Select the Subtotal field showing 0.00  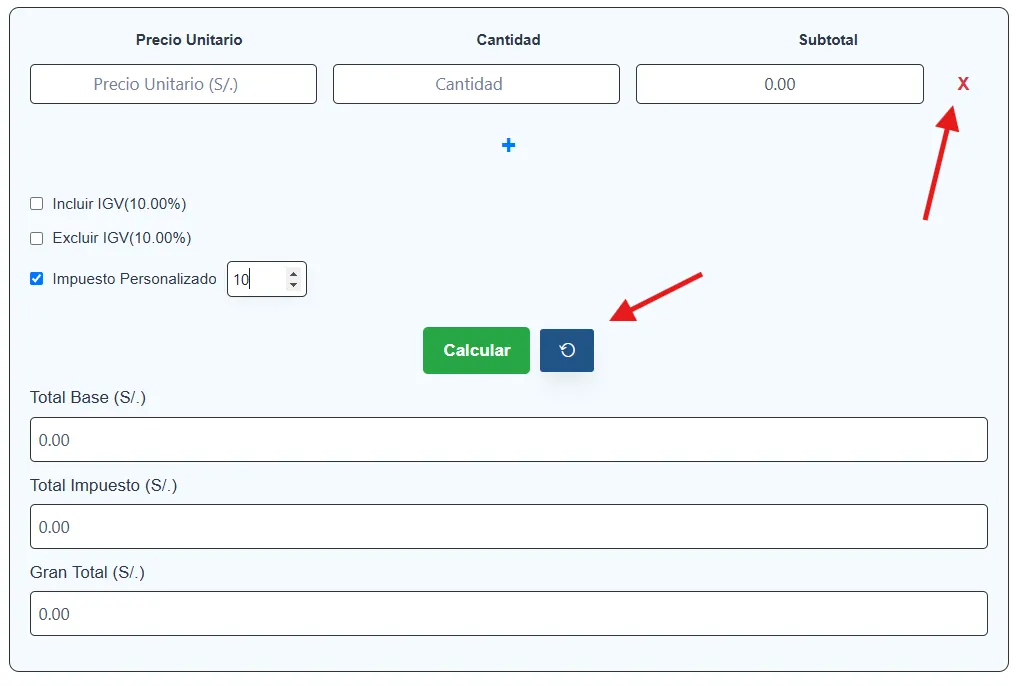779,84
